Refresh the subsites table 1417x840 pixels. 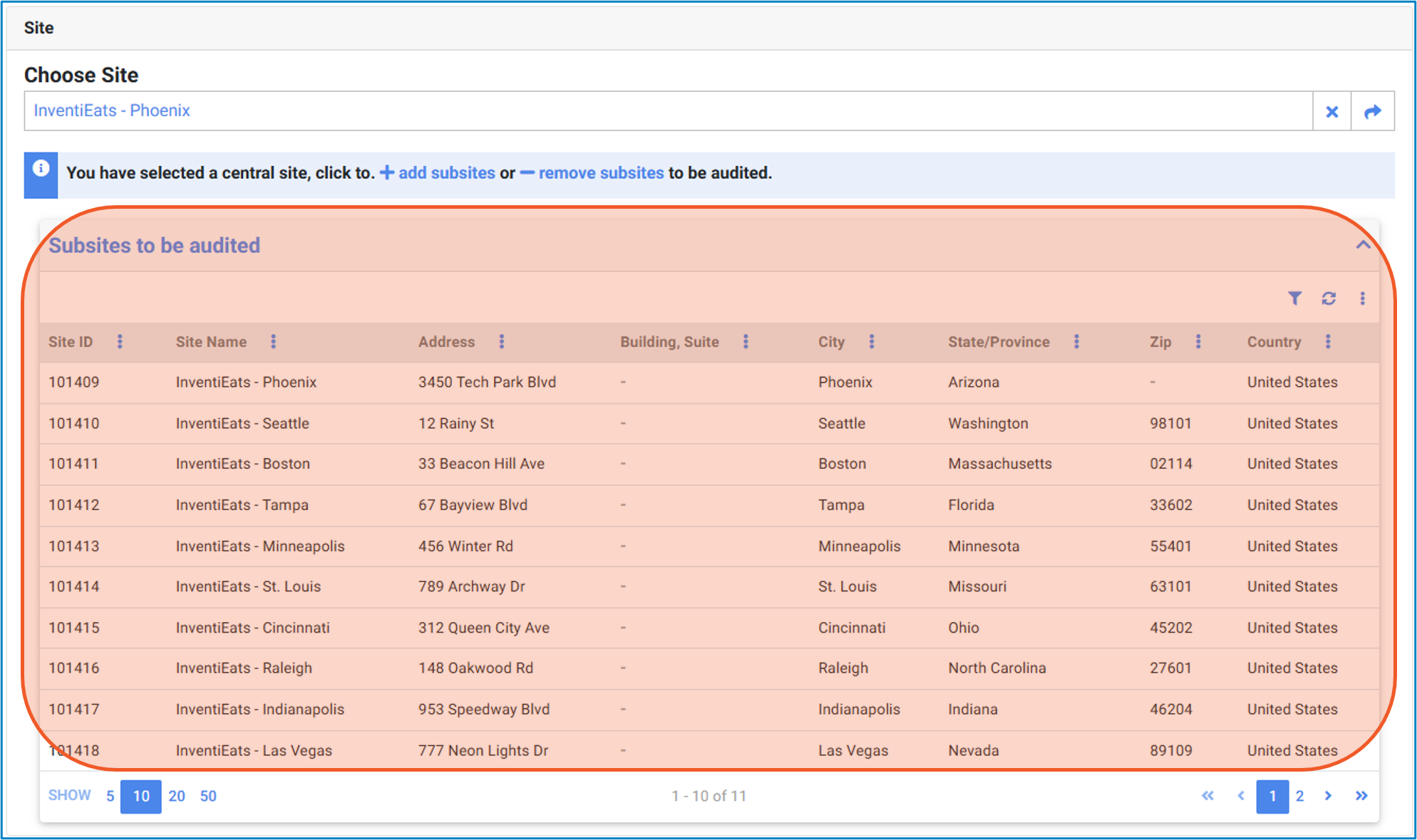tap(1329, 299)
